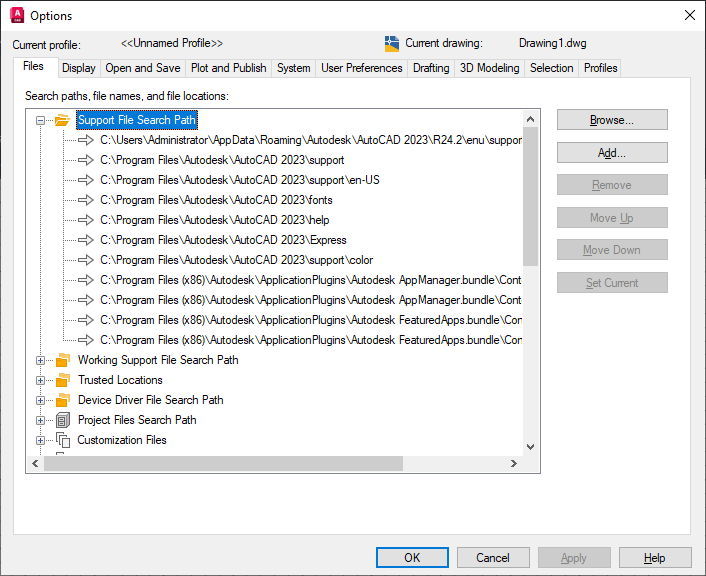Select the AutoCAD 2023\fonts path
706x576 pixels.
point(216,200)
